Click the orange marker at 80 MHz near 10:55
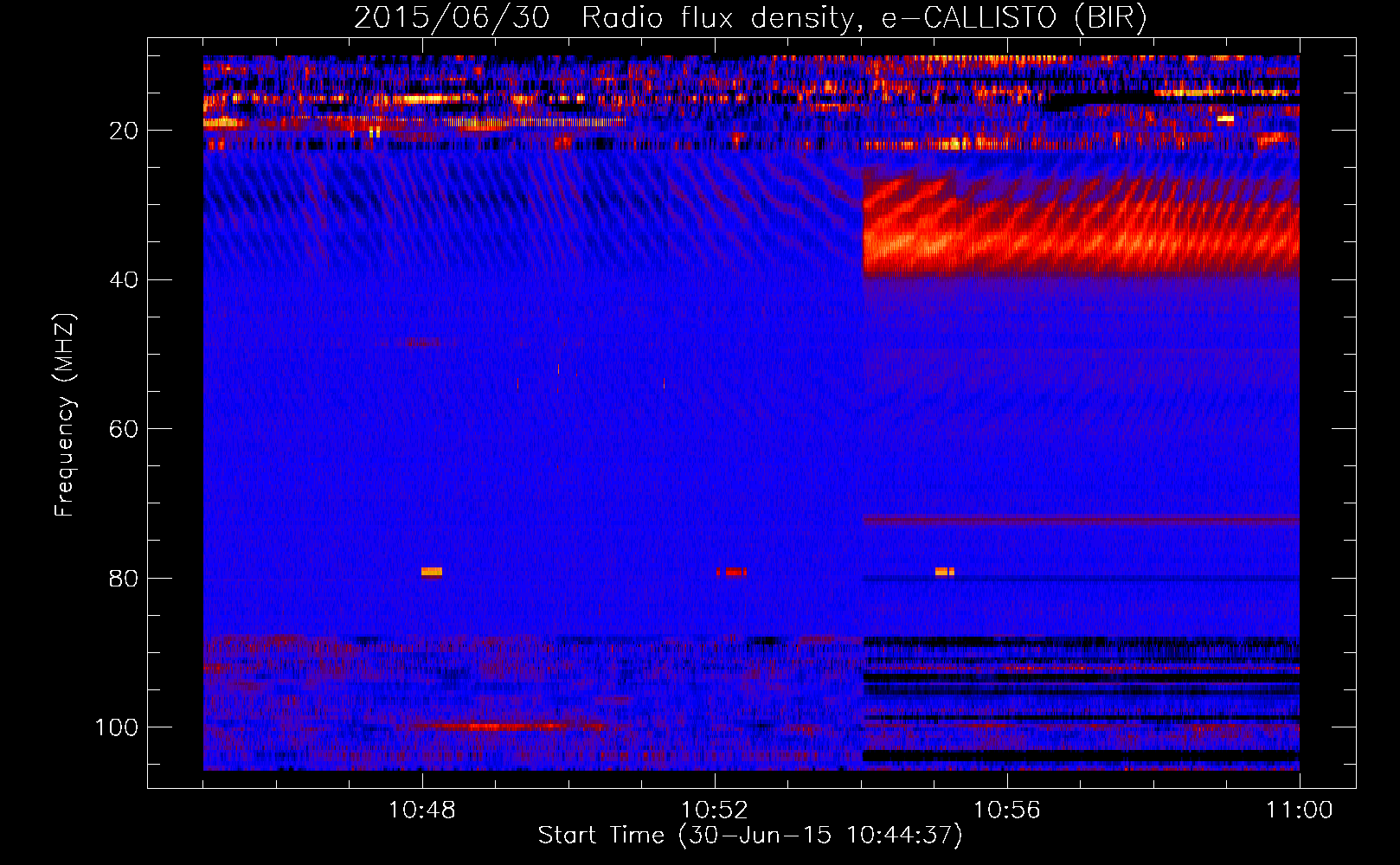Viewport: 1400px width, 865px height. [945, 572]
